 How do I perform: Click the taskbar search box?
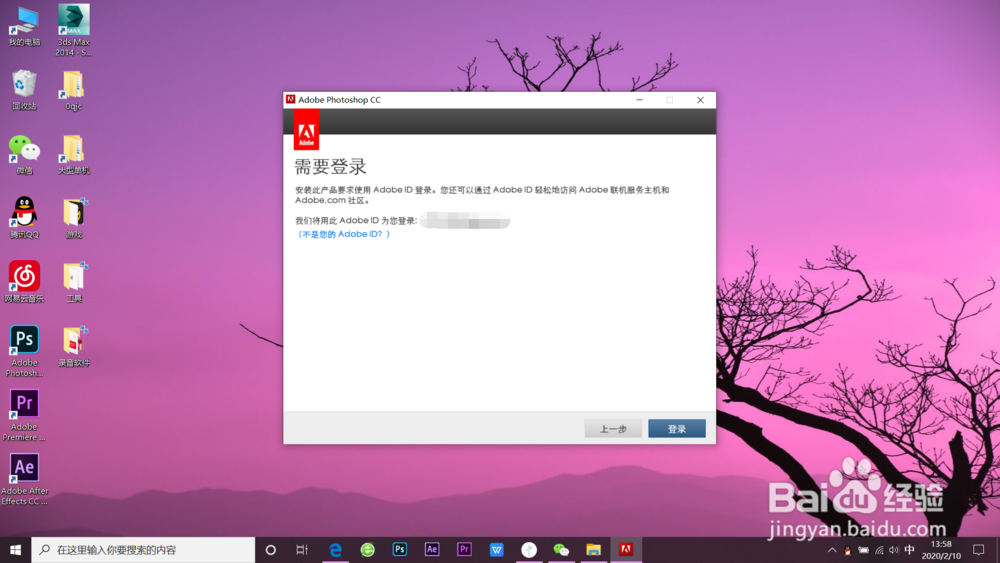[x=143, y=550]
